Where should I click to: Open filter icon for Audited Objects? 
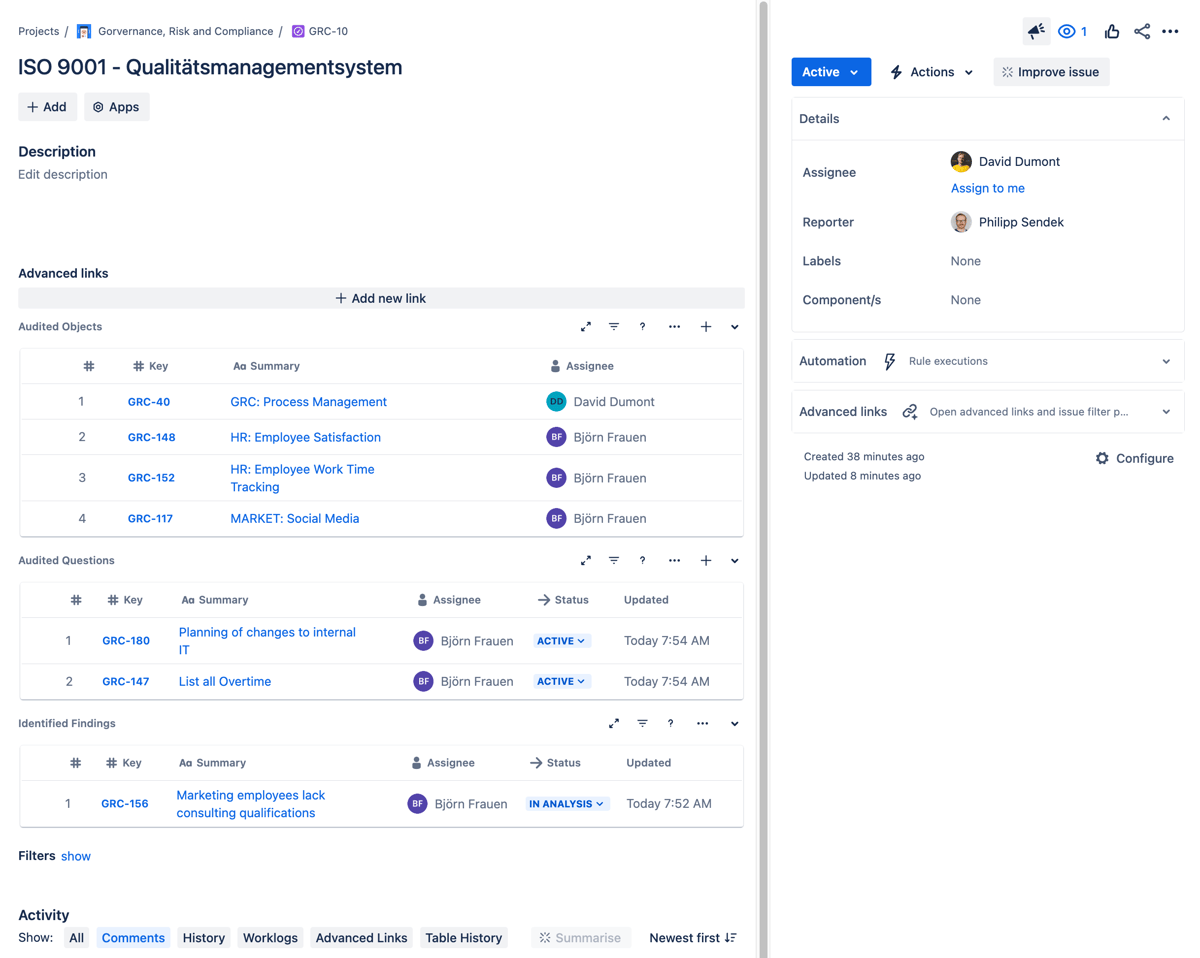tap(614, 327)
